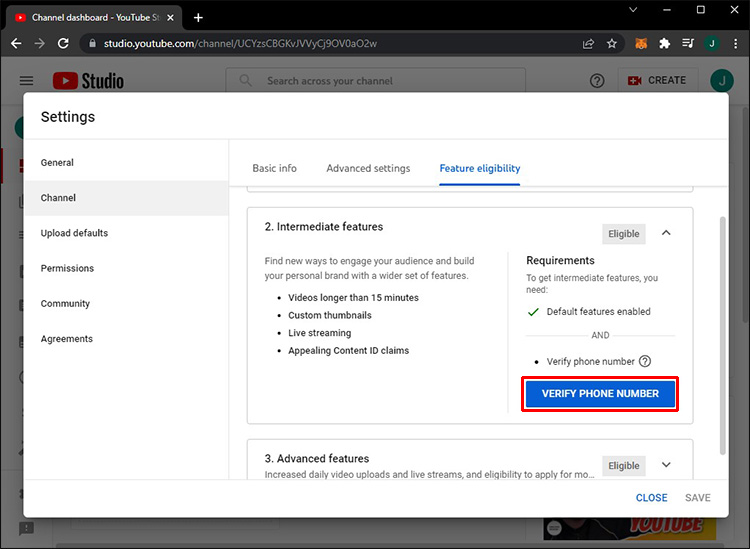Image resolution: width=750 pixels, height=549 pixels.
Task: Click the VERIFY PHONE NUMBER button
Action: point(600,394)
